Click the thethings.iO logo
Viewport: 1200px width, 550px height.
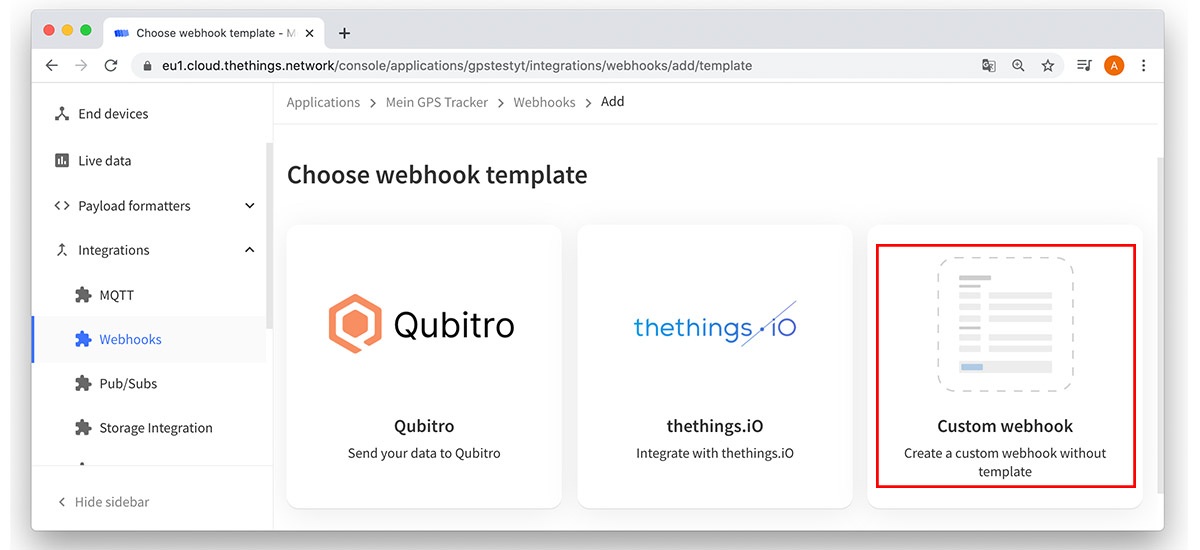(715, 324)
